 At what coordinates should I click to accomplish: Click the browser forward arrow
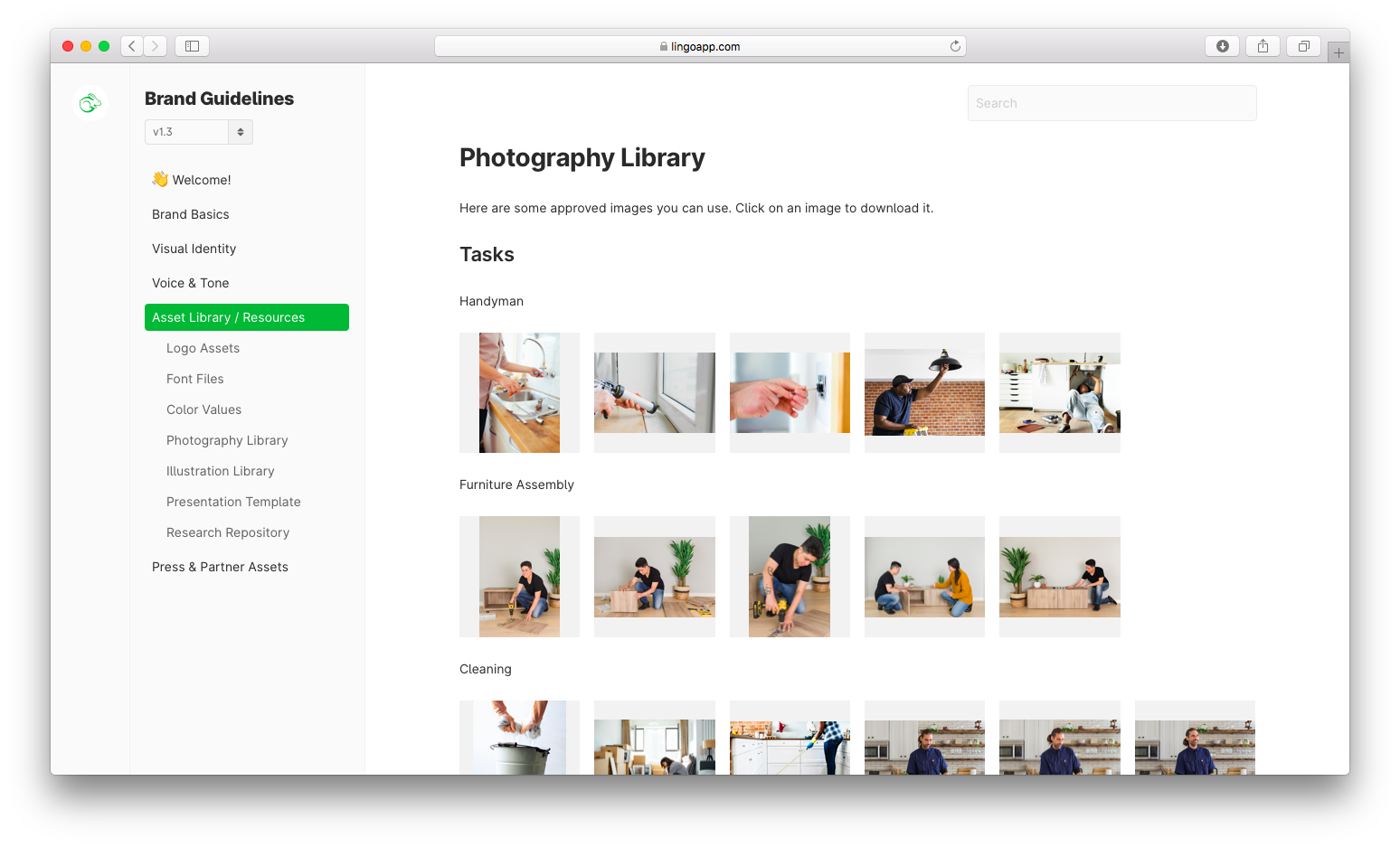pos(156,46)
